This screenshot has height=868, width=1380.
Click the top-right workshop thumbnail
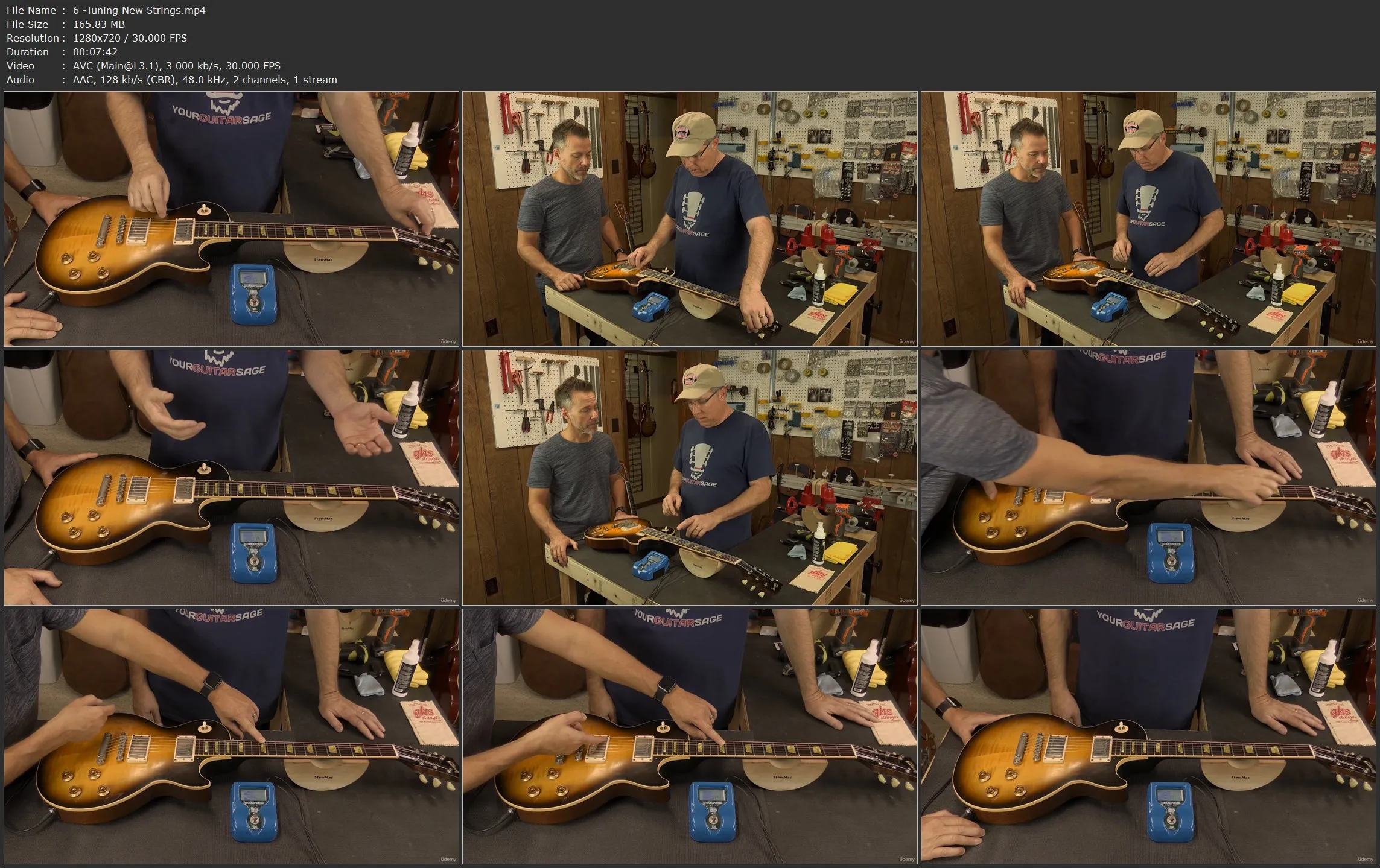(x=1148, y=218)
